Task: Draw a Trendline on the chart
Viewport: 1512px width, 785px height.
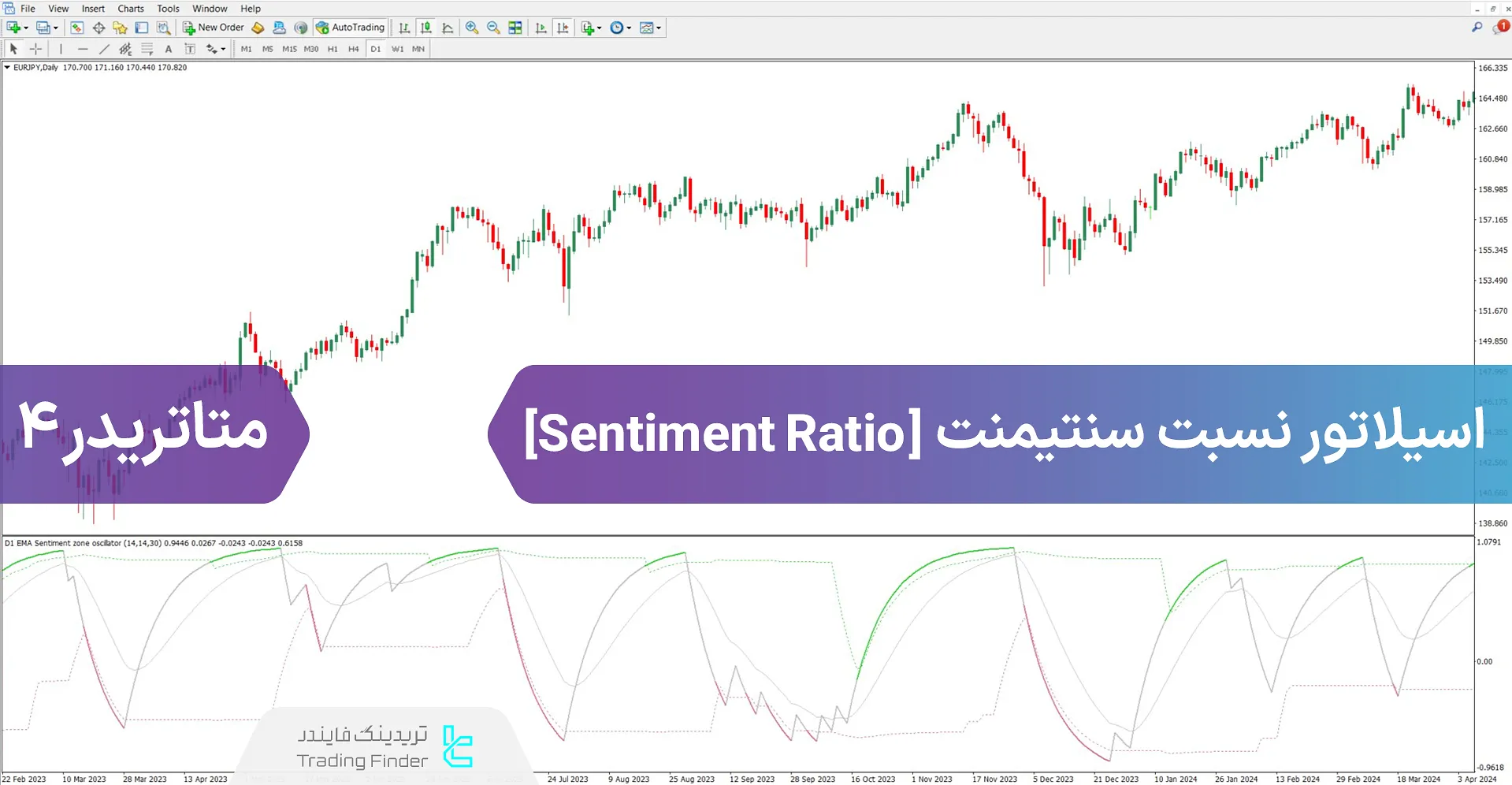Action: [x=104, y=48]
